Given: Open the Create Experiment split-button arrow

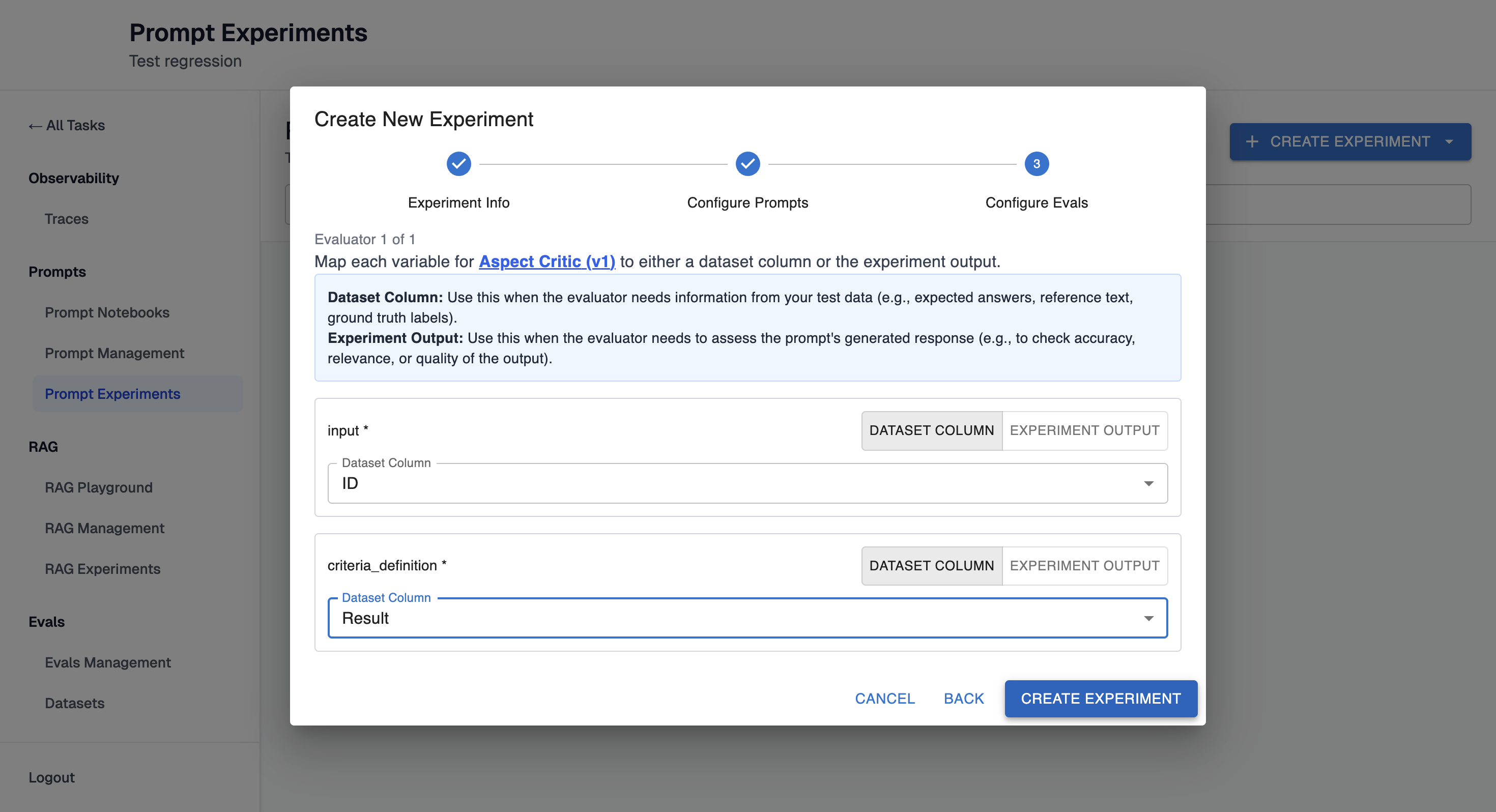Looking at the screenshot, I should pos(1449,142).
